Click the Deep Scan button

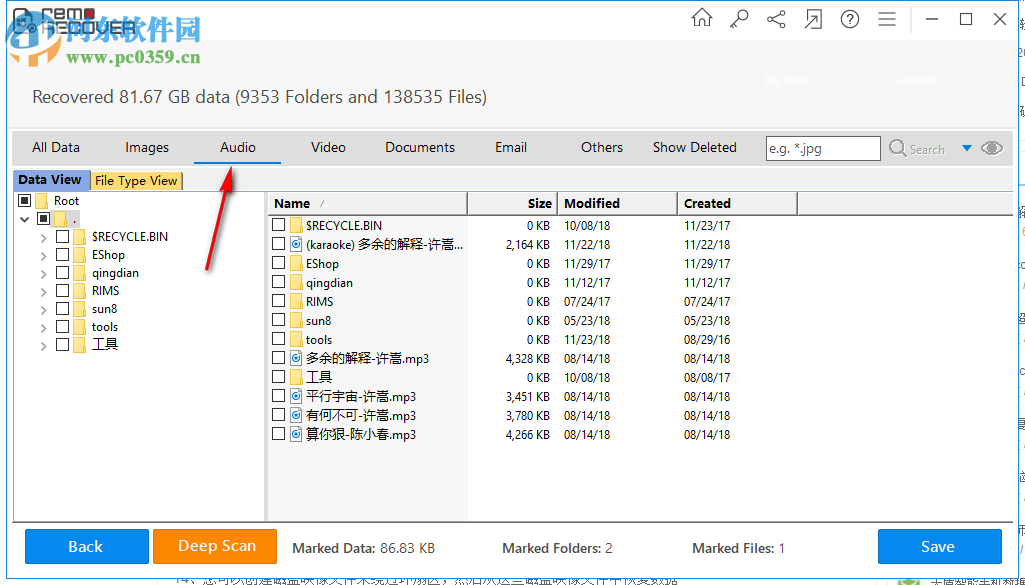214,547
